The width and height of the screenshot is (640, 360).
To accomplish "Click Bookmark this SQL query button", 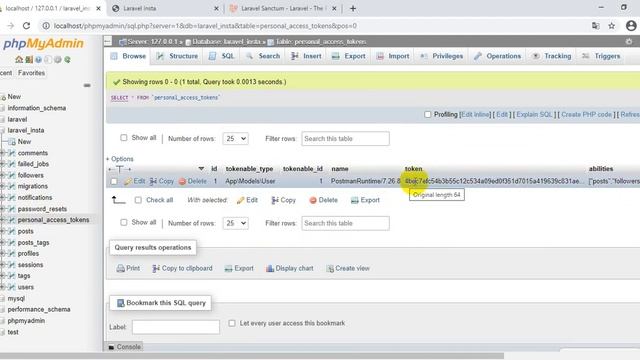I will 161,303.
